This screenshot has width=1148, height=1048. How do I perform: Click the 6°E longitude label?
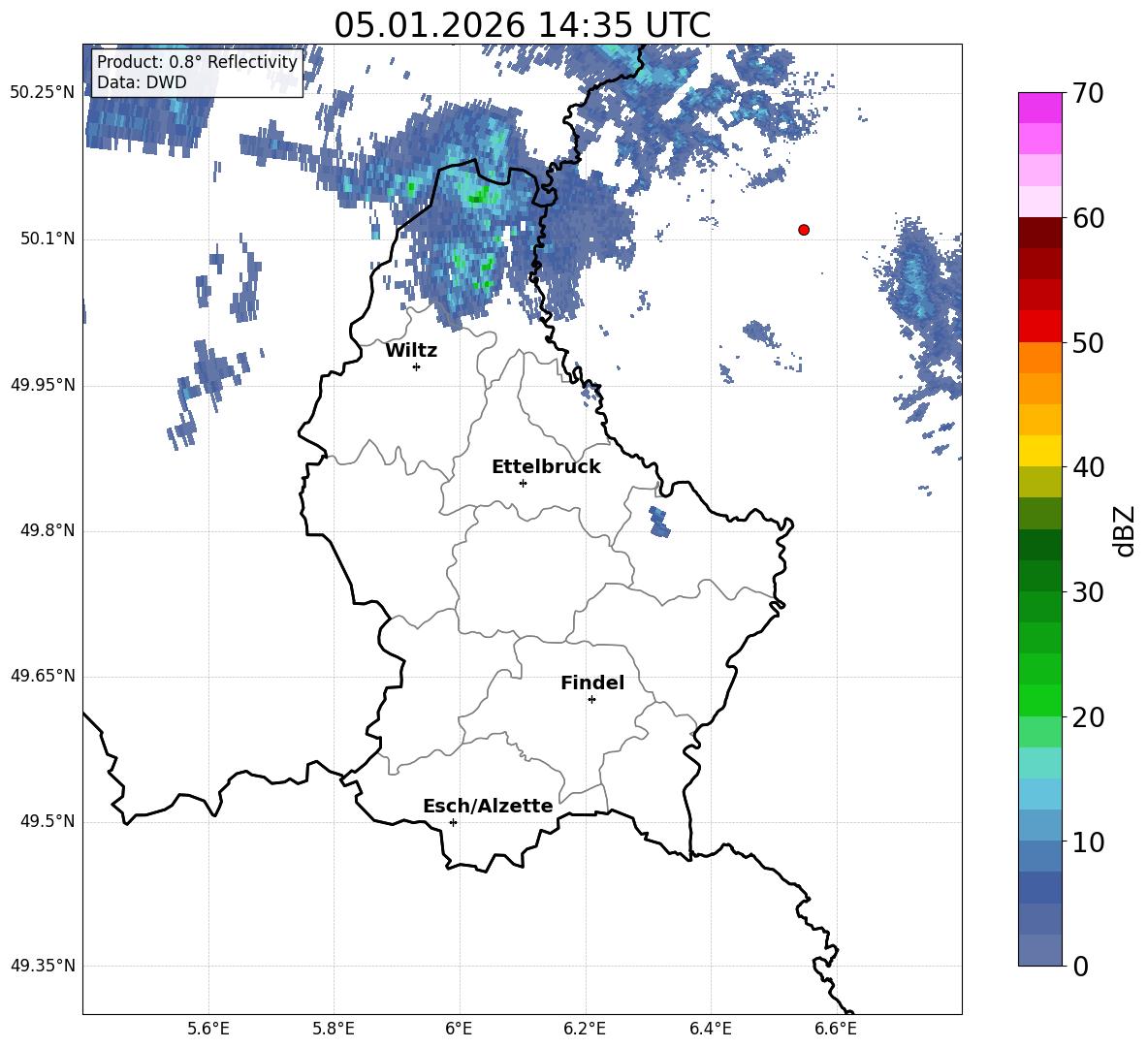click(x=459, y=1029)
